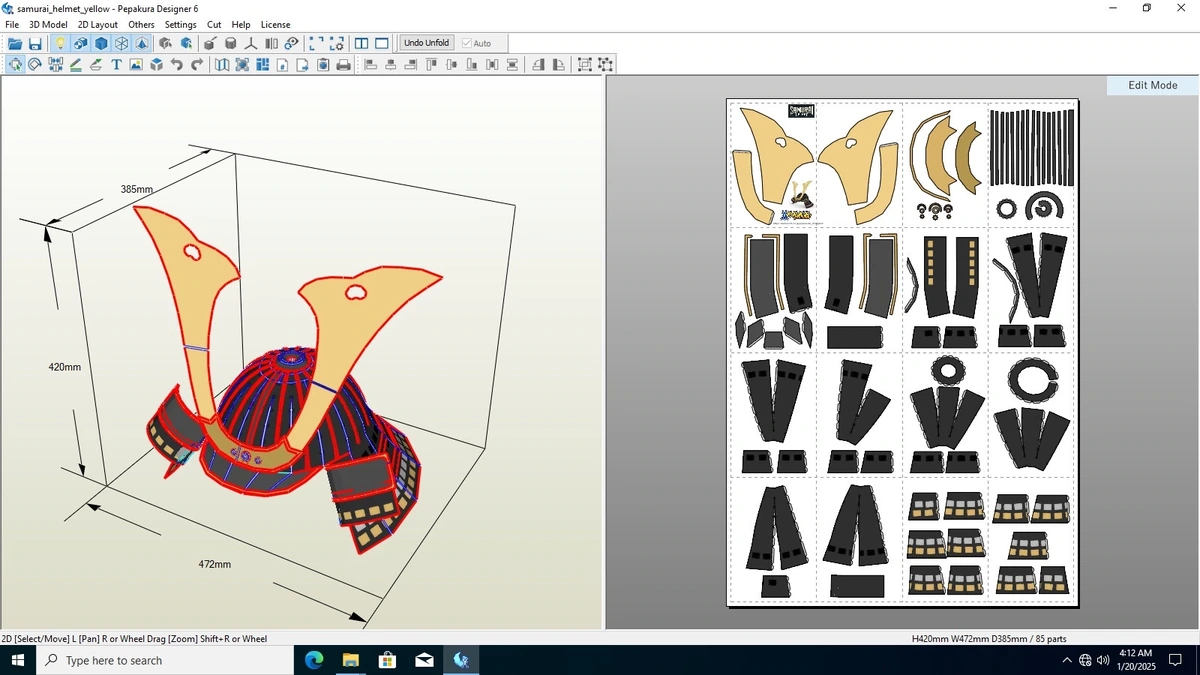The image size is (1200, 675).
Task: Open the 3D Model menu
Action: pyautogui.click(x=48, y=24)
